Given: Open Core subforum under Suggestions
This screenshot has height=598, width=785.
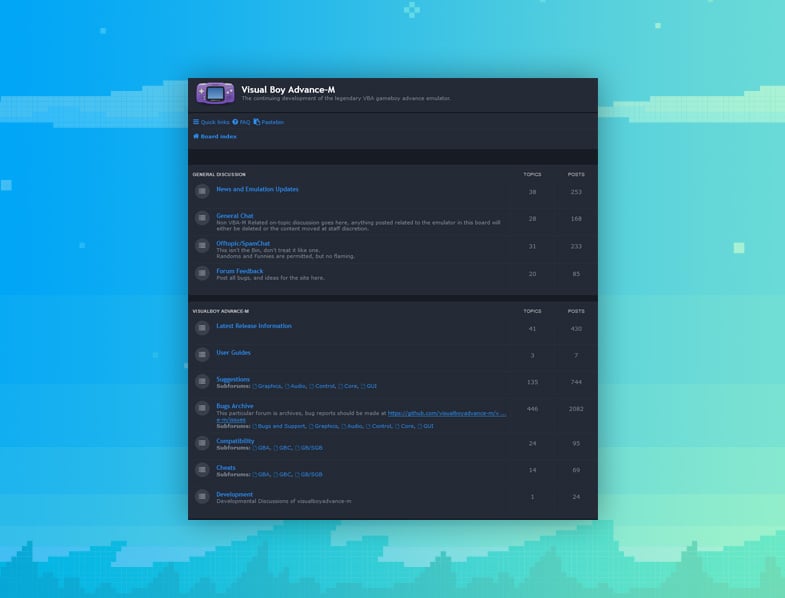Looking at the screenshot, I should (x=348, y=386).
